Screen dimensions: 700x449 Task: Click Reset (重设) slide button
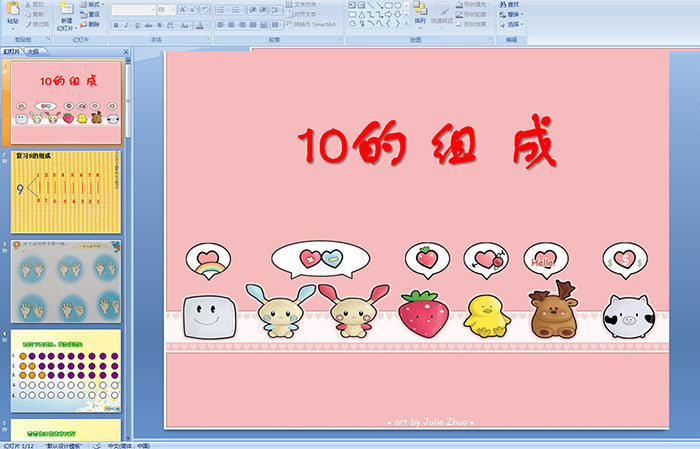(x=90, y=14)
